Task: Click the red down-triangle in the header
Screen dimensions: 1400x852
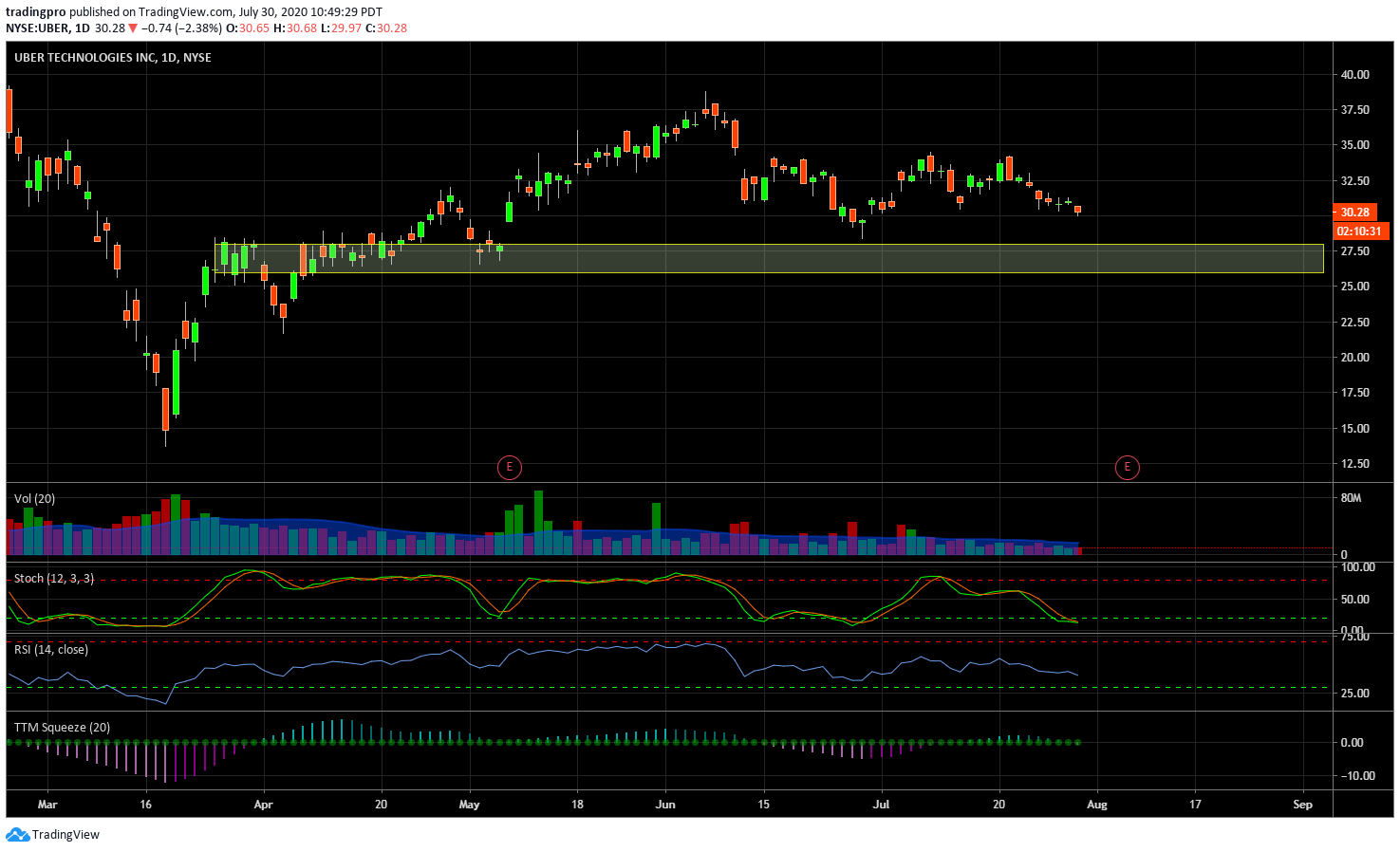Action: tap(133, 28)
